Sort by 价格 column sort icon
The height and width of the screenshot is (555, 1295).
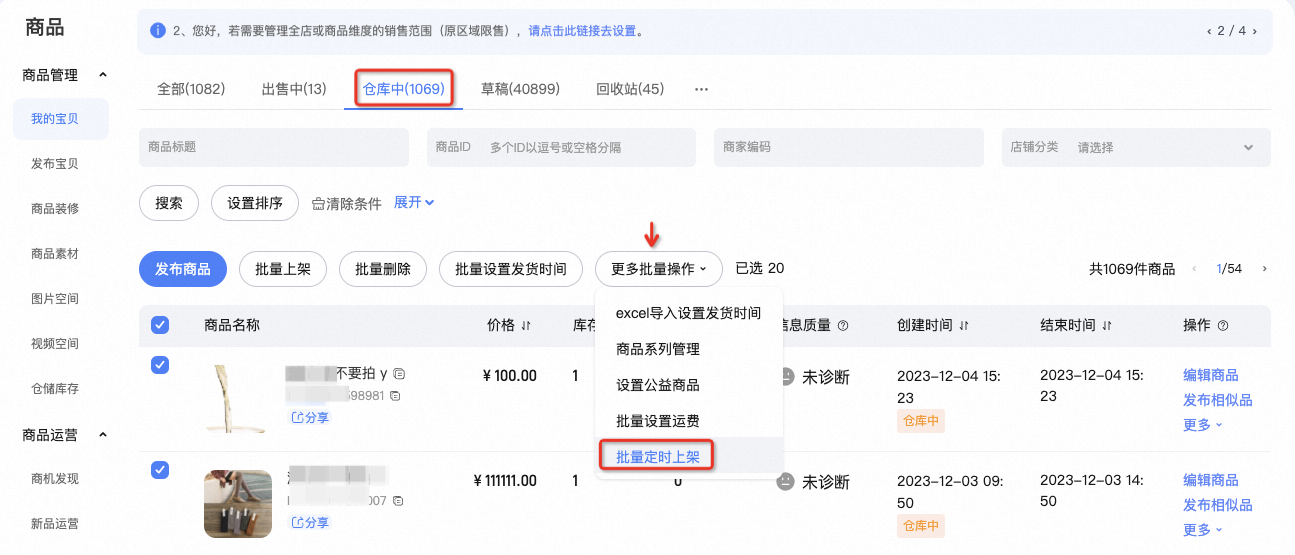point(526,326)
